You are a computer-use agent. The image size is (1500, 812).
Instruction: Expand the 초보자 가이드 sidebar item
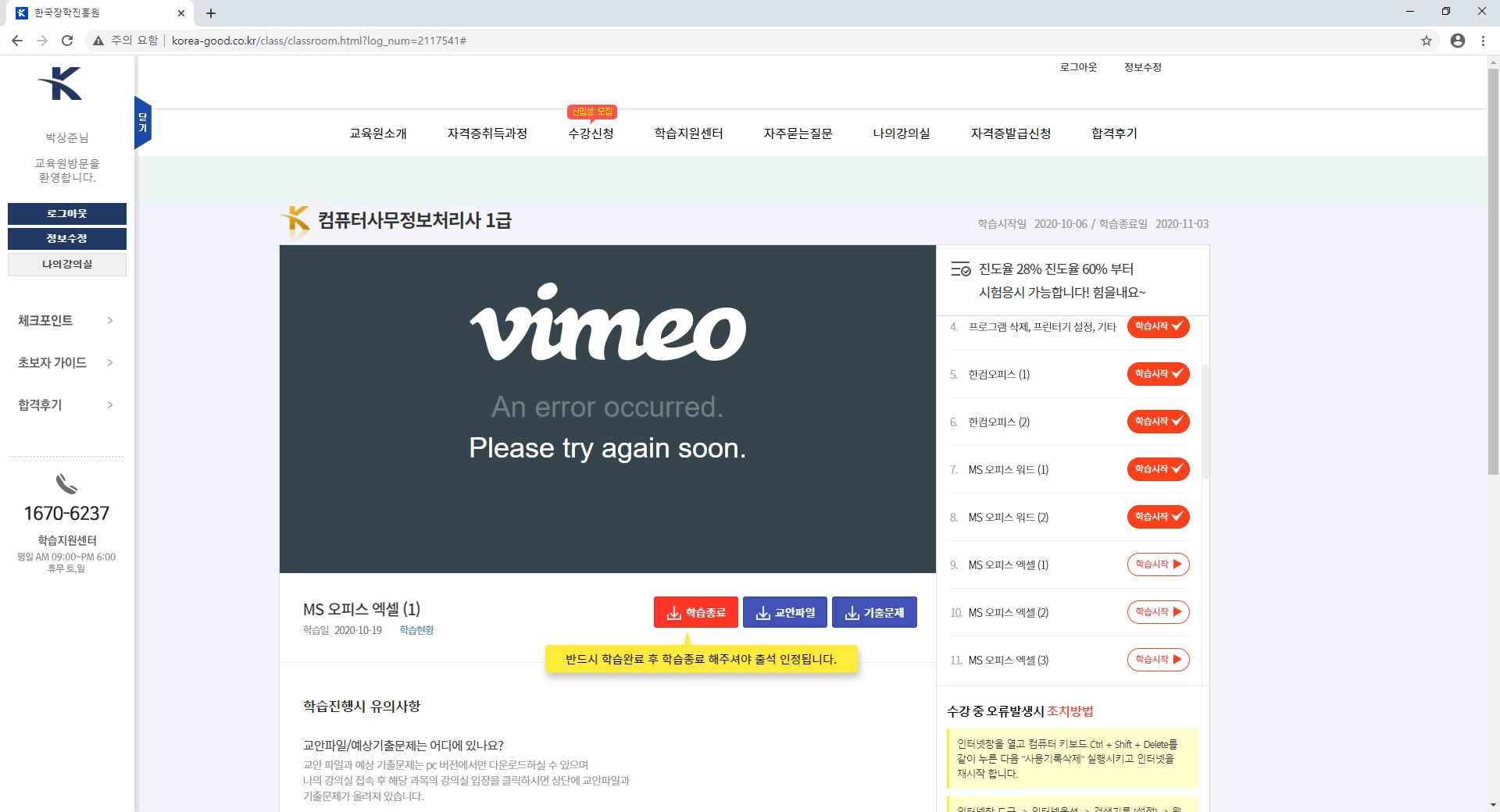[66, 363]
